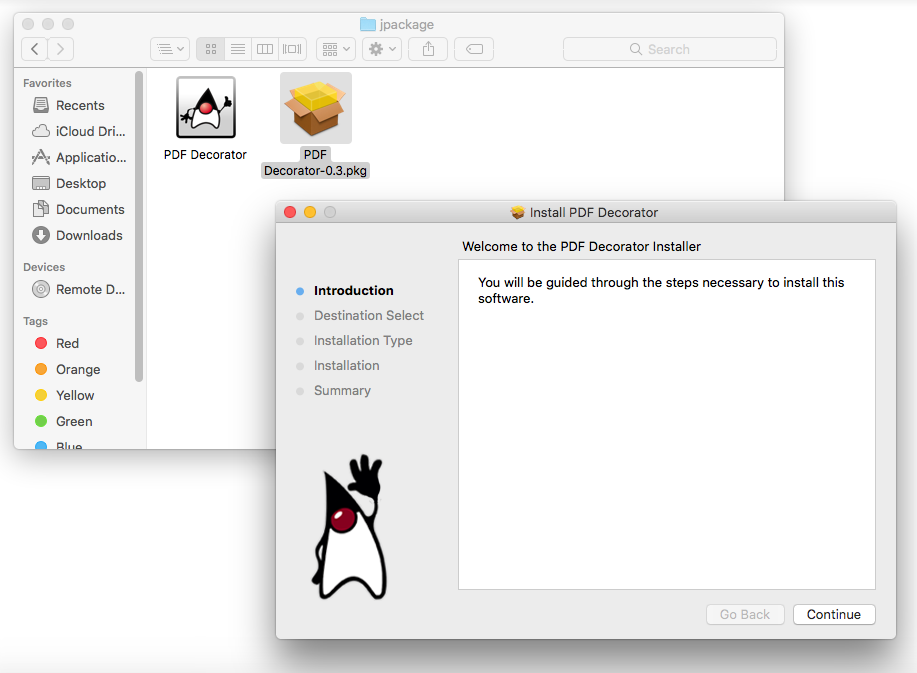Viewport: 917px width, 673px height.
Task: Click the Finder share button
Action: [x=428, y=49]
